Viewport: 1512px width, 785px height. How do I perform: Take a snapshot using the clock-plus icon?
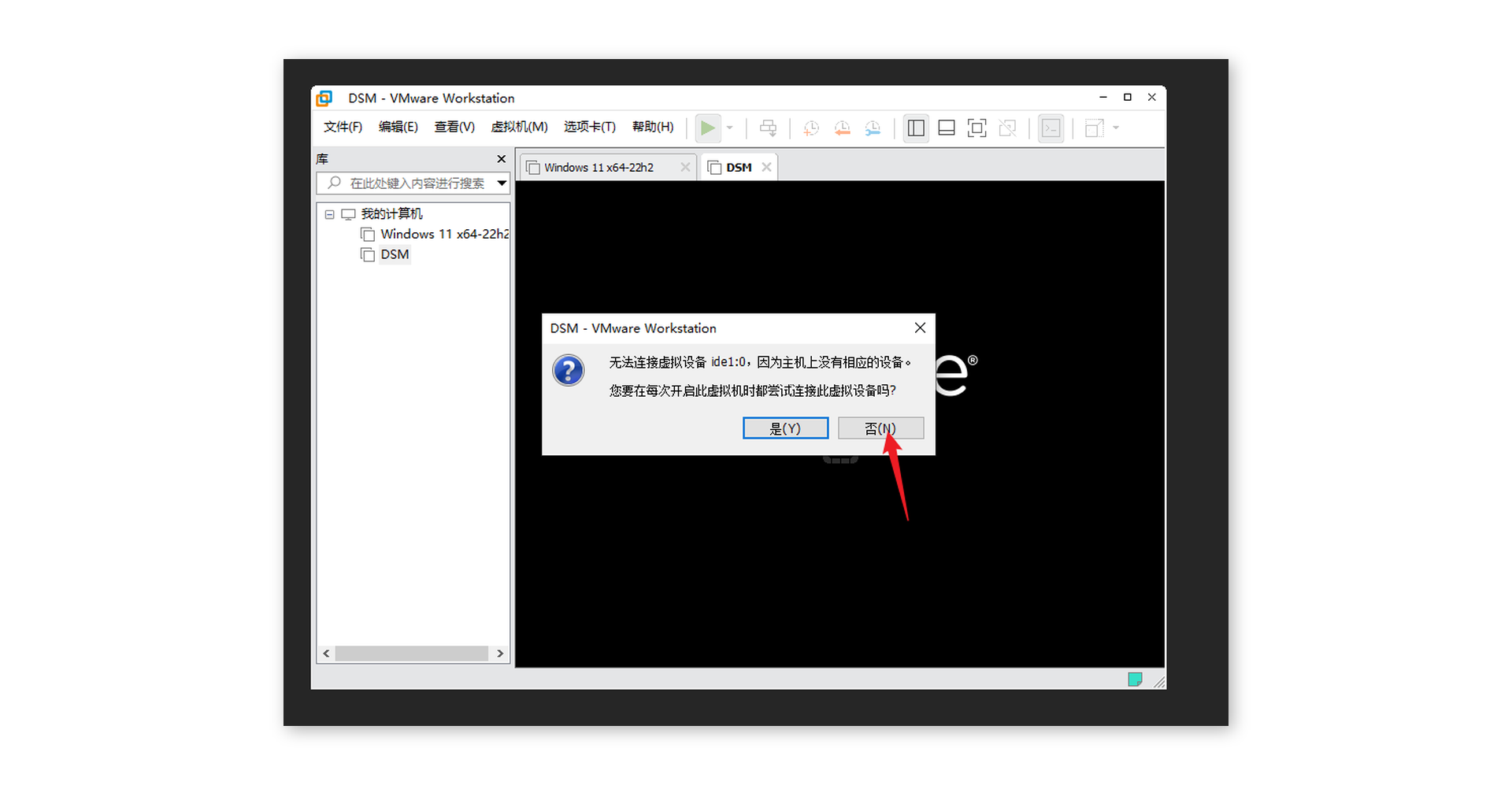[x=810, y=128]
